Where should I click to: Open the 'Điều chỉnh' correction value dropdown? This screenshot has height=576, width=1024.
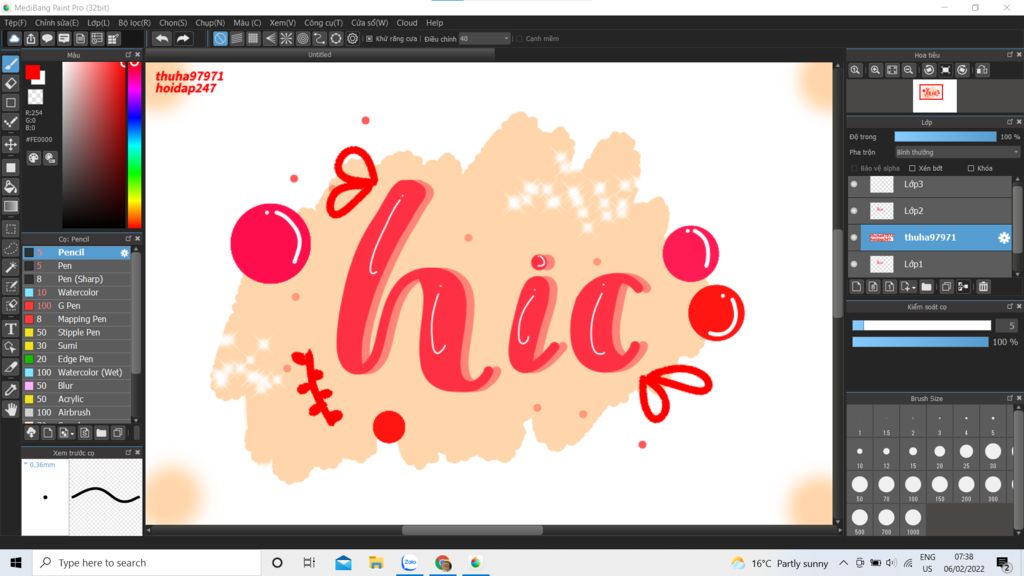(x=484, y=39)
